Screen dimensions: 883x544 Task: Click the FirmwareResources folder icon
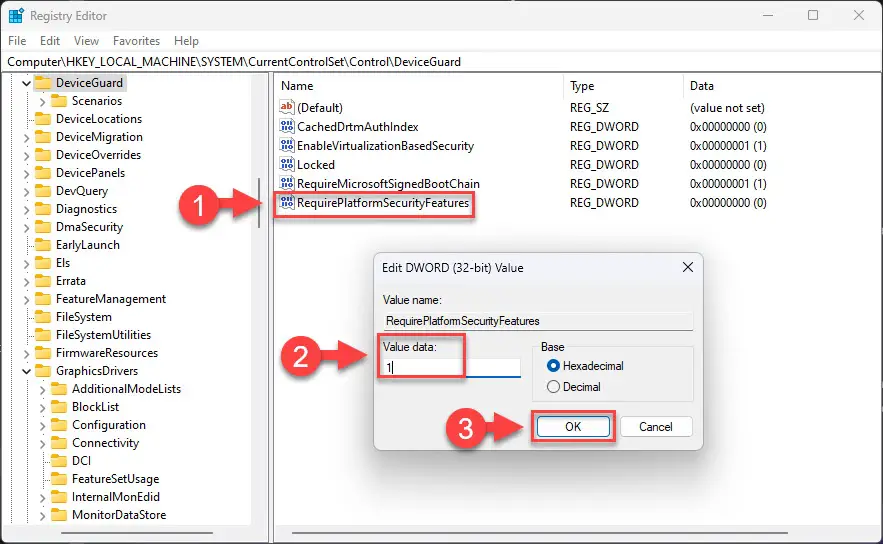[43, 353]
